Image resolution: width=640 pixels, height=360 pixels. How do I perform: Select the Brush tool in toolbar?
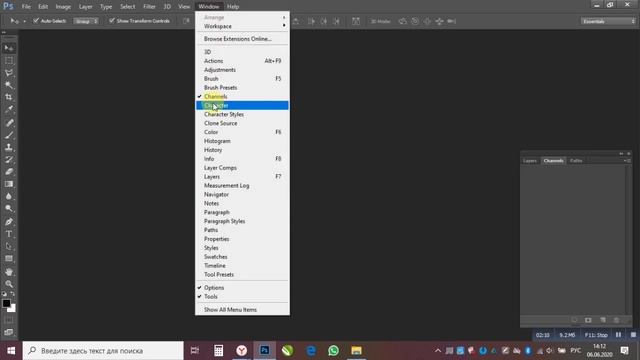[x=9, y=135]
